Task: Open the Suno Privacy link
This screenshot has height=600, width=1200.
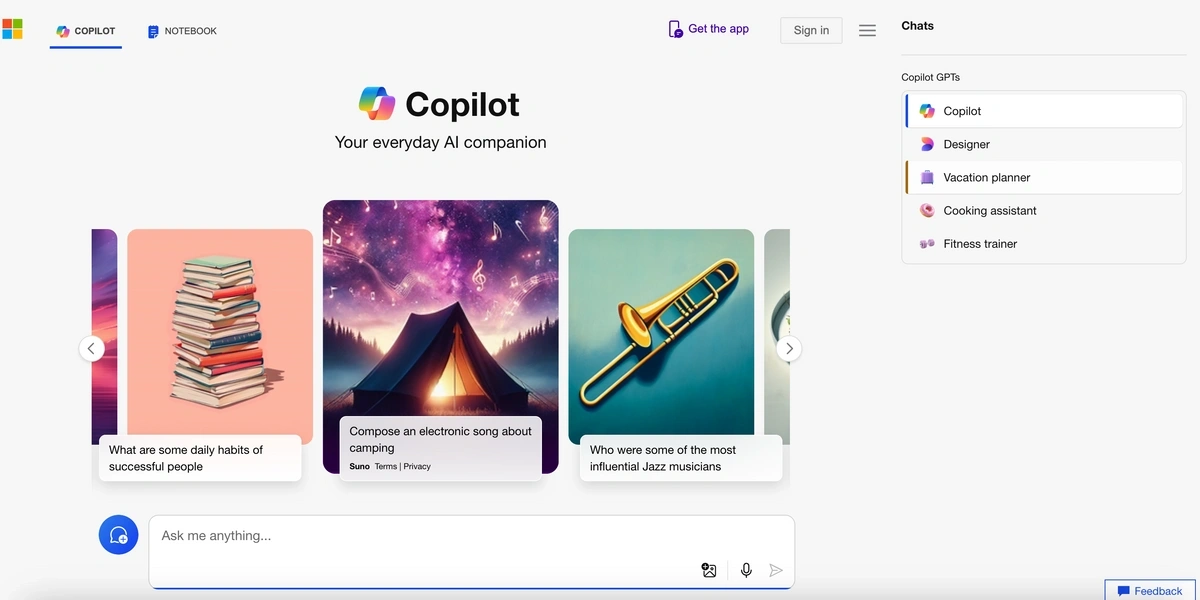Action: coord(417,467)
